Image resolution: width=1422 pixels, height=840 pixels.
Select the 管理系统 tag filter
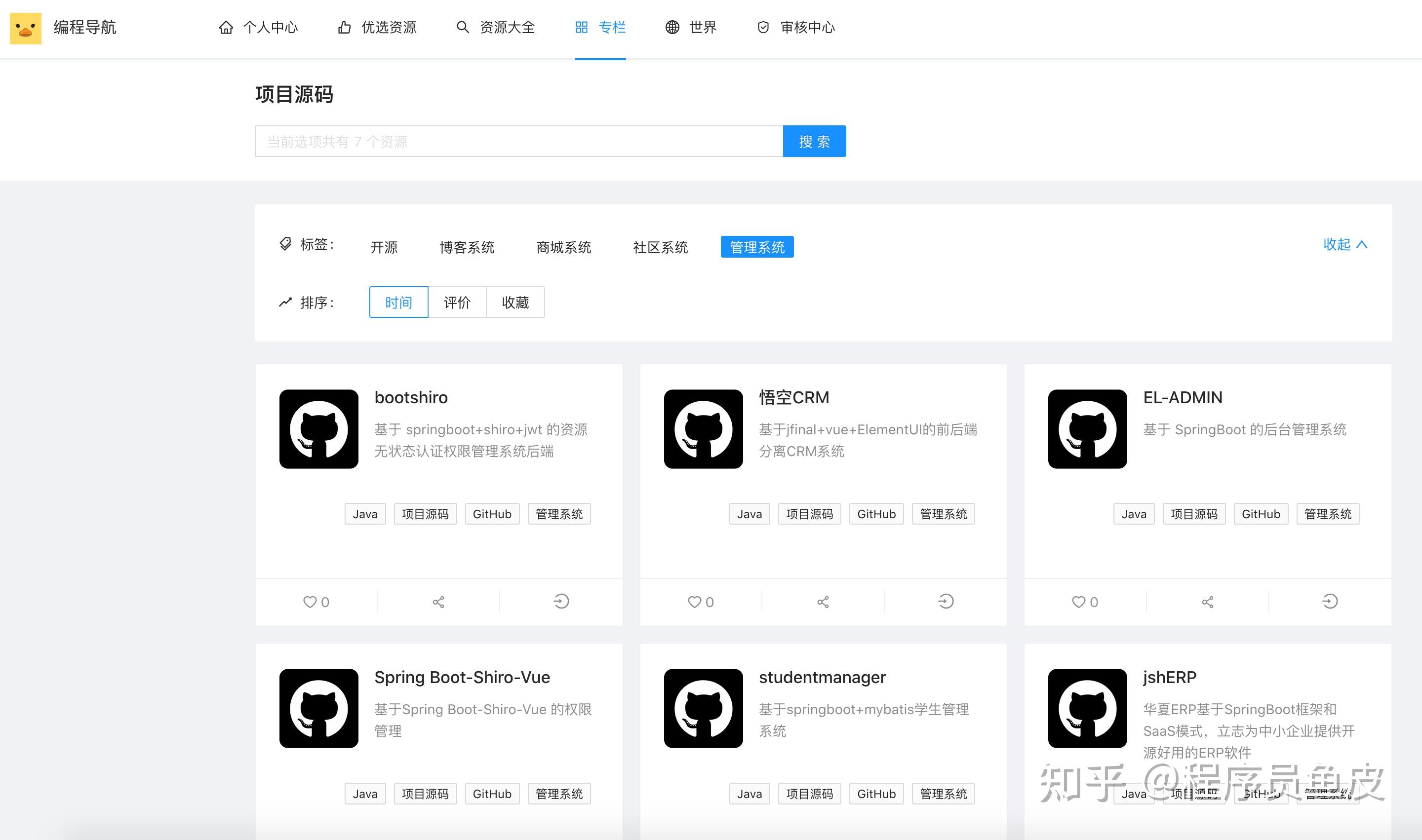[x=756, y=247]
